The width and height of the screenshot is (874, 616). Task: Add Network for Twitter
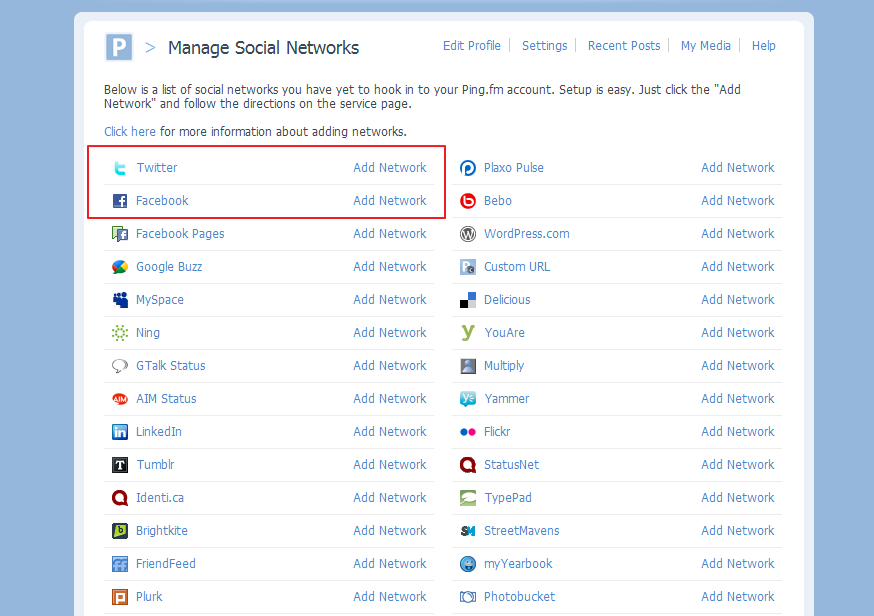(390, 168)
